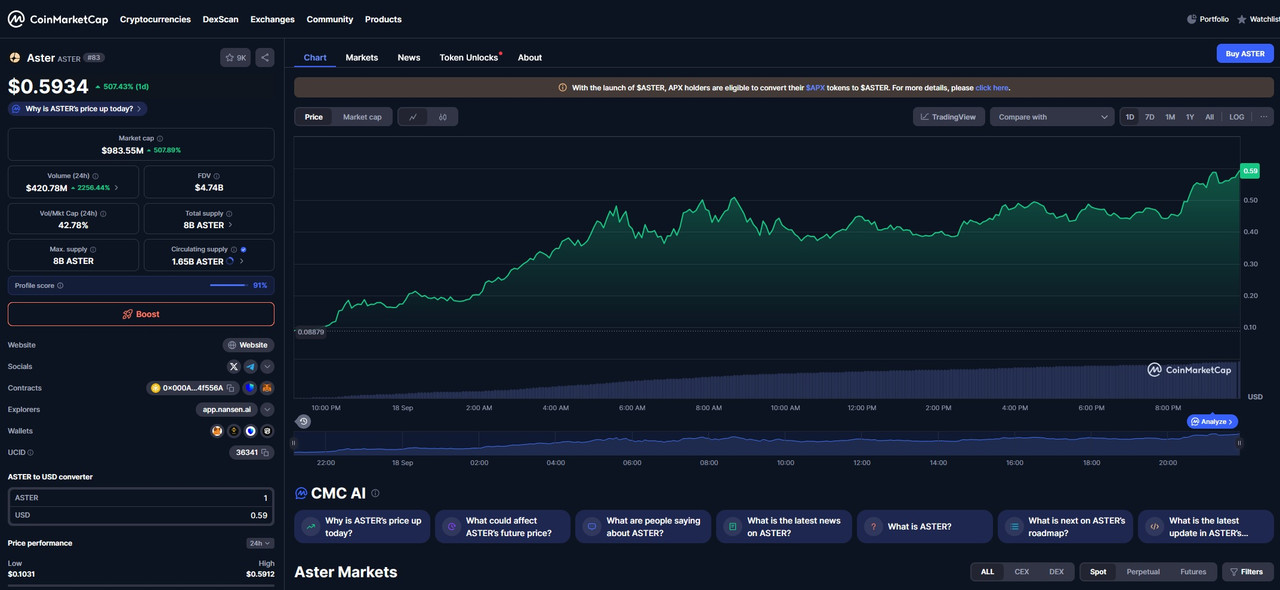The width and height of the screenshot is (1280, 590).
Task: Click the first wallet icon in Wallets row
Action: 217,431
